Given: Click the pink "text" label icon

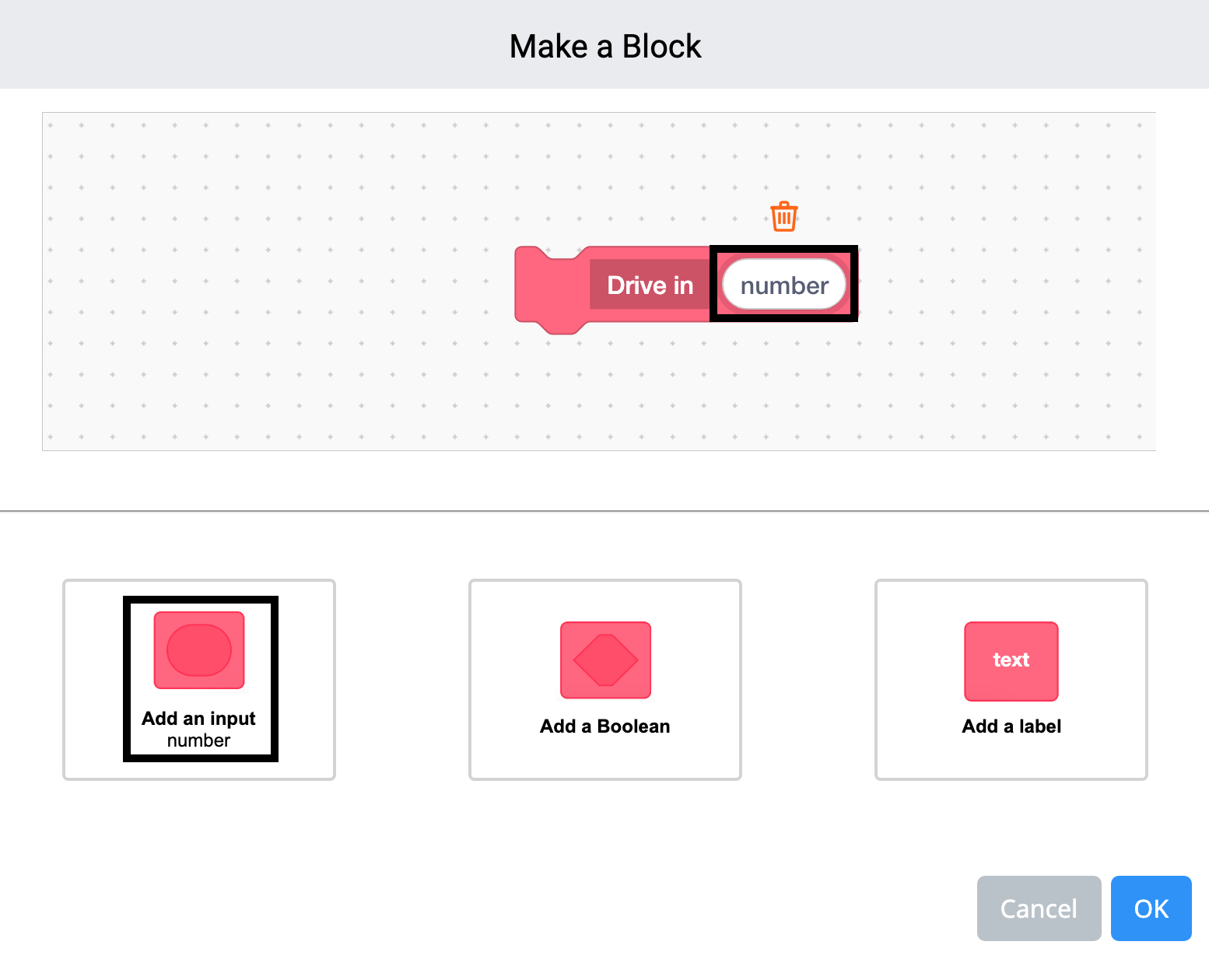Looking at the screenshot, I should coord(1011,661).
